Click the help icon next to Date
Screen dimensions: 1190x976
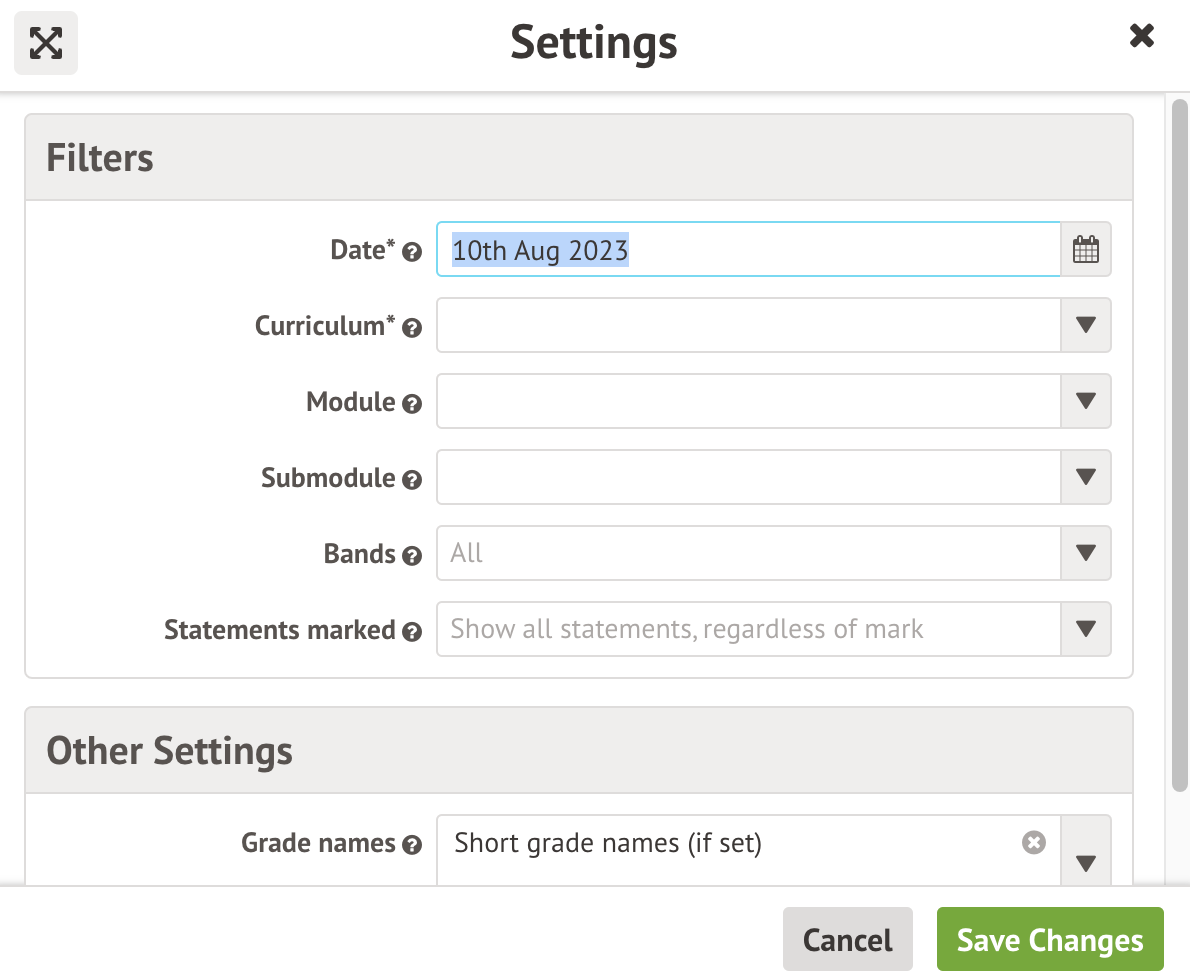click(412, 252)
